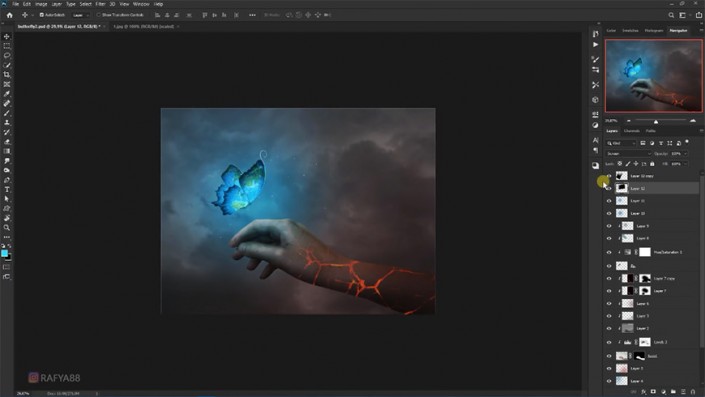Screen dimensions: 705x397
Task: Expand the layer Opacity dropdown arrow
Action: click(685, 154)
